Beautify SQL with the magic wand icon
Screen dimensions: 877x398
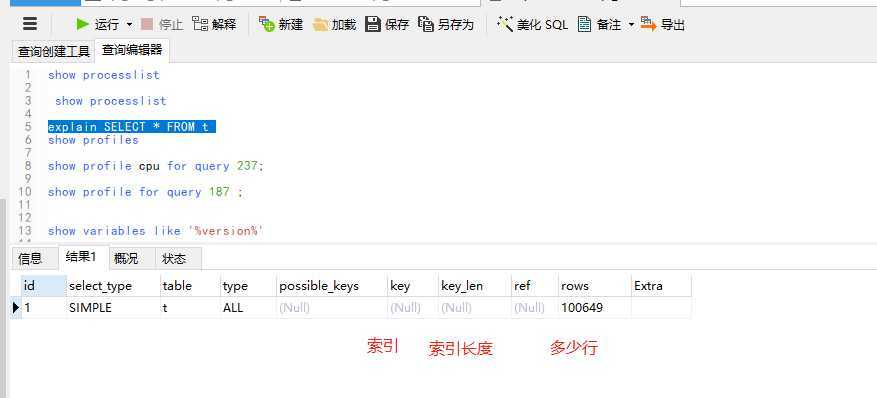(x=505, y=24)
